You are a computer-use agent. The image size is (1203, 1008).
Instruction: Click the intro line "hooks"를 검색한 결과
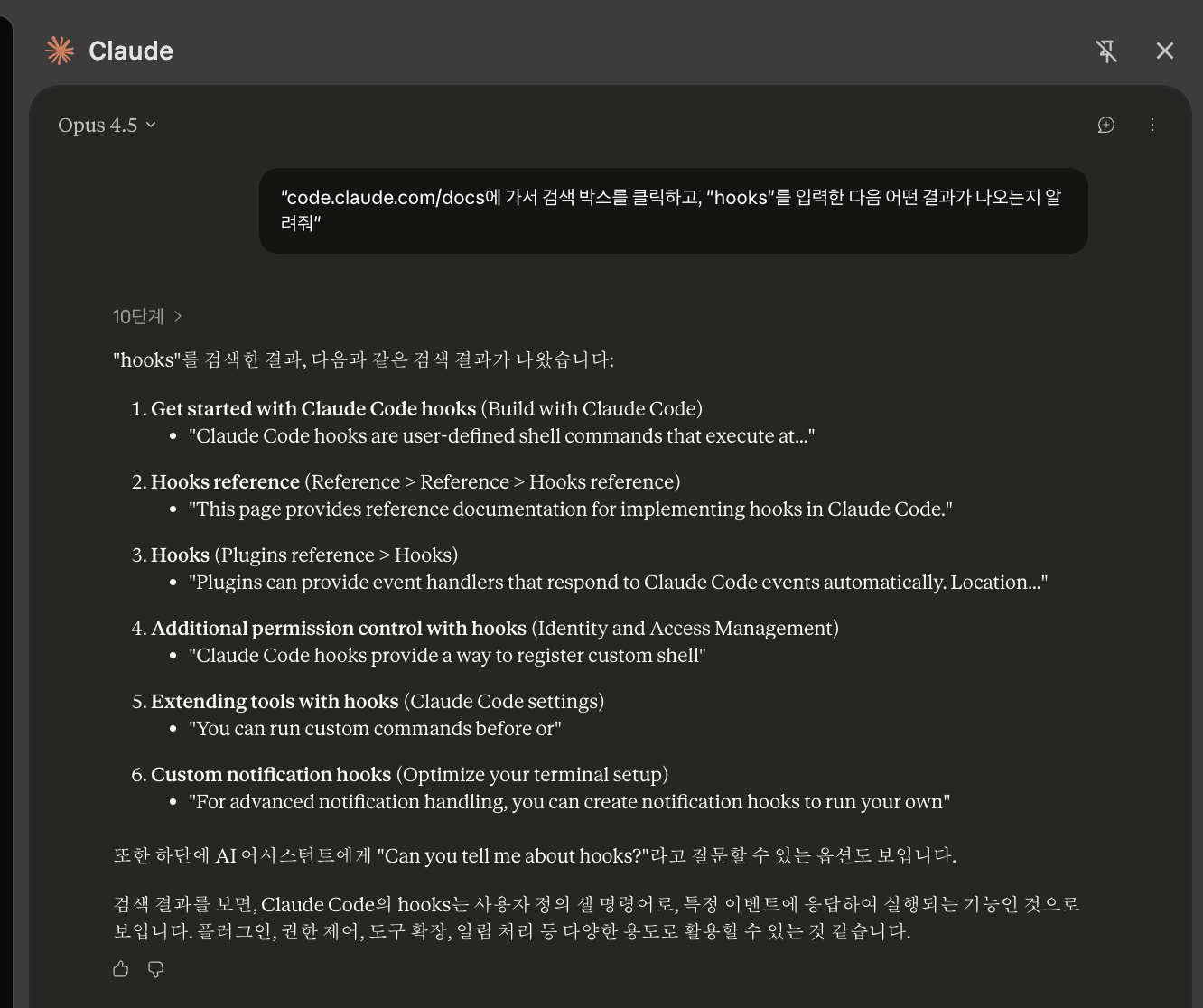point(363,359)
